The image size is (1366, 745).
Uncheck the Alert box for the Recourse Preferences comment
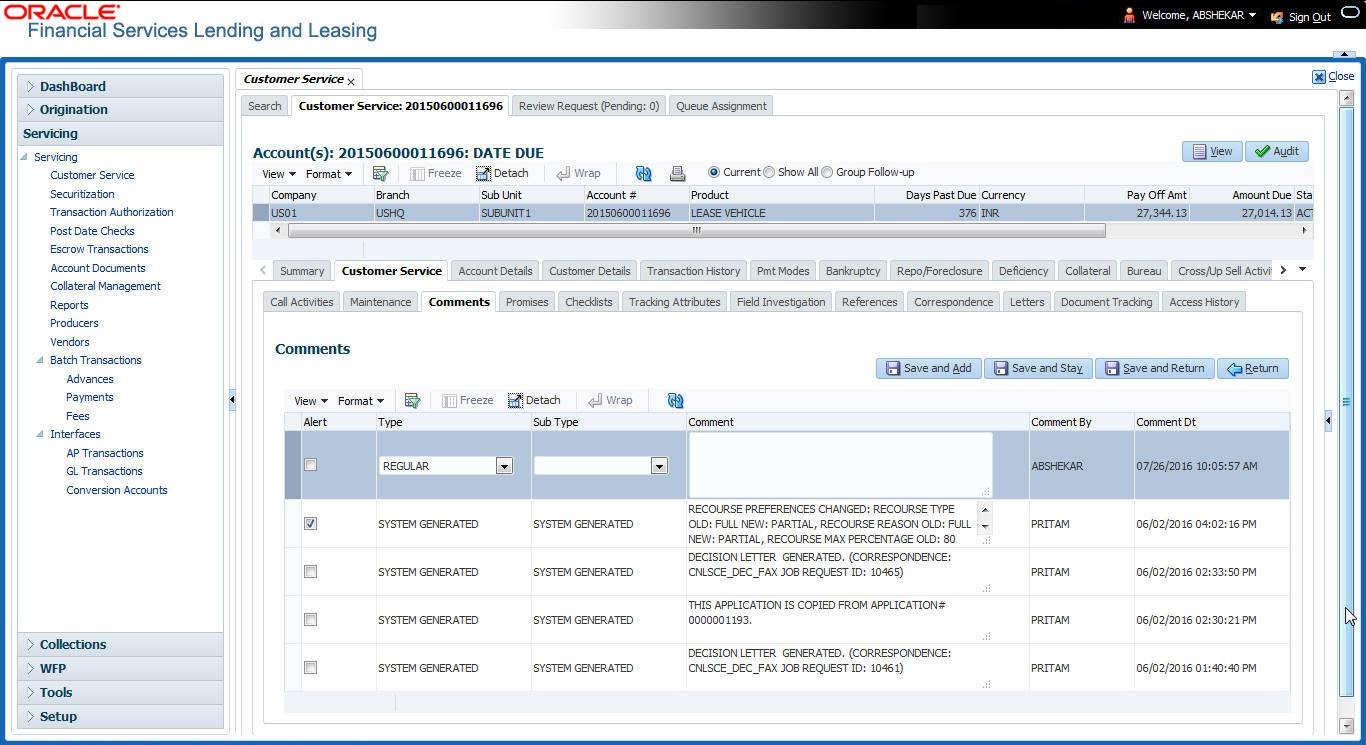pos(310,523)
